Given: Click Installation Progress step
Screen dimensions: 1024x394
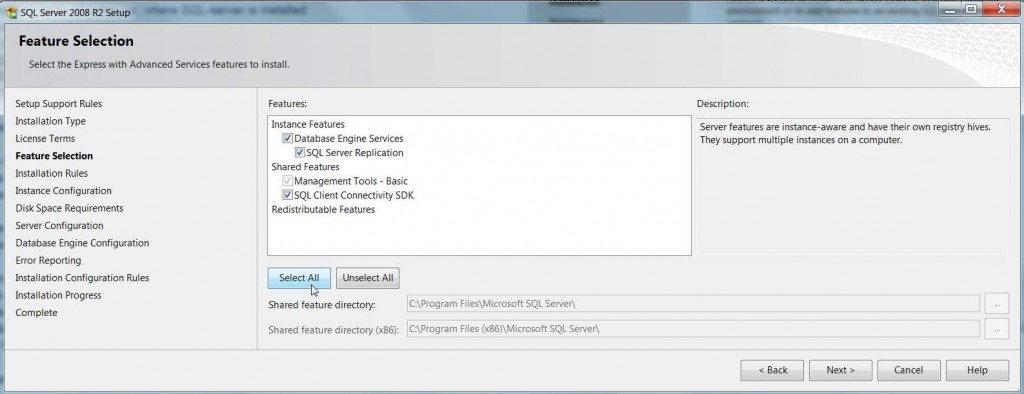Looking at the screenshot, I should (x=58, y=295).
